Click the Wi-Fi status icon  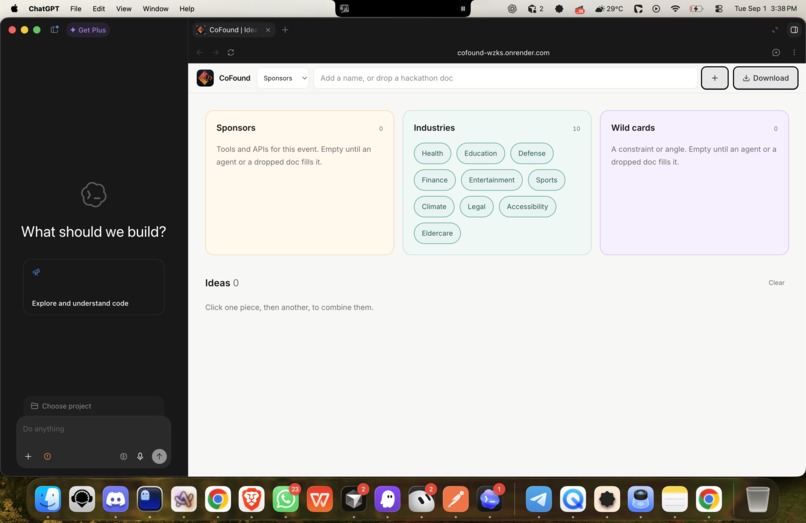coord(675,9)
